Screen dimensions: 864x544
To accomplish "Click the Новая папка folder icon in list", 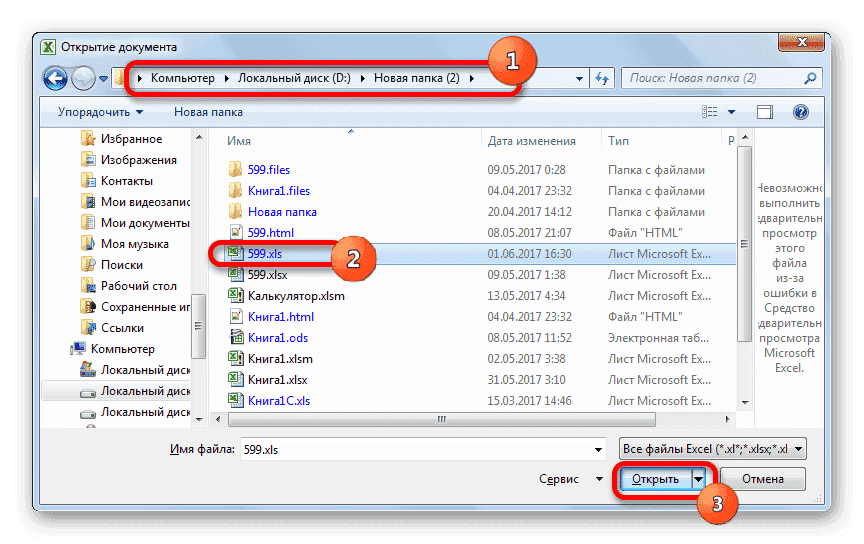I will [235, 211].
